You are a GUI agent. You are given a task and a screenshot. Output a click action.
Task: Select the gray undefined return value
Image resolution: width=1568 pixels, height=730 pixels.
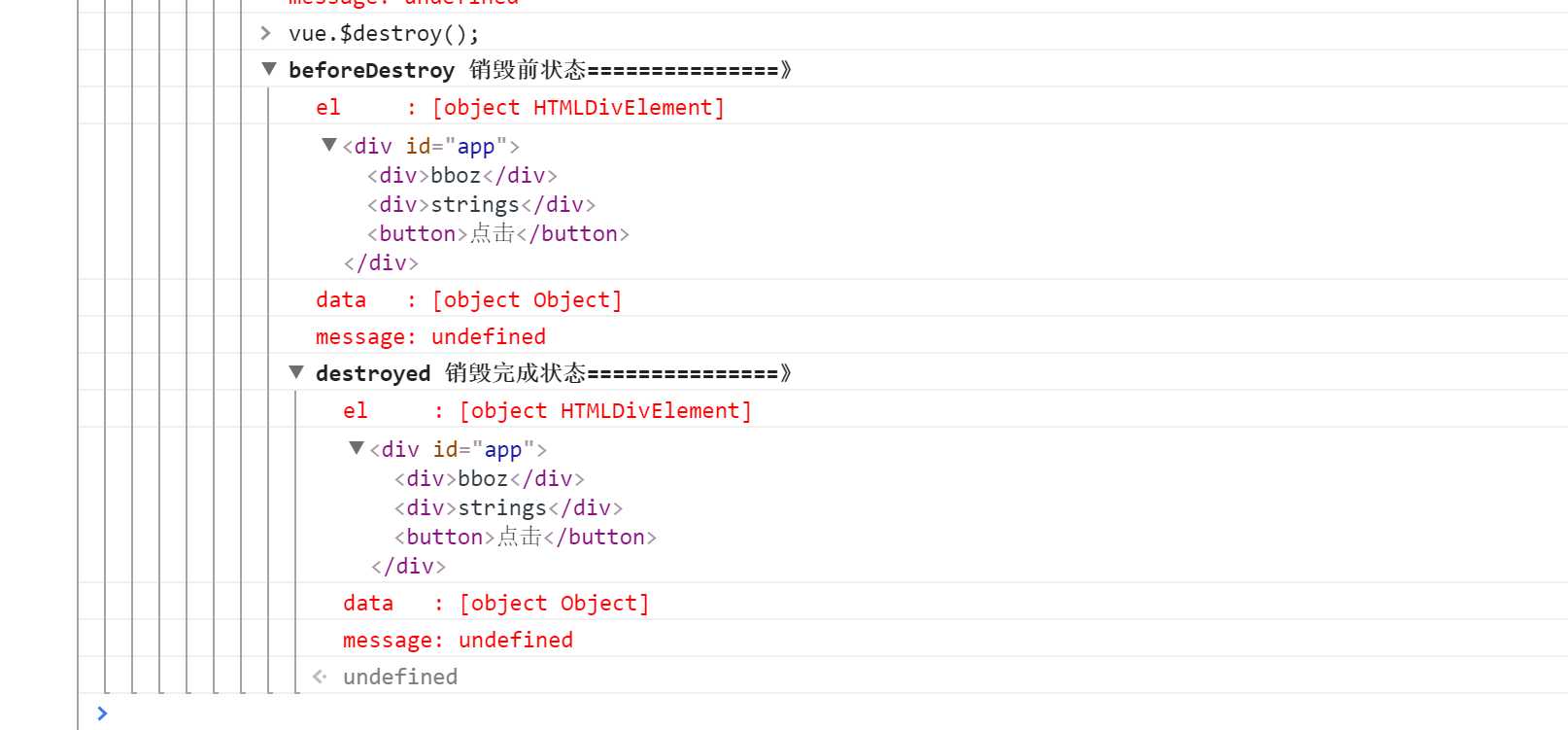click(400, 677)
